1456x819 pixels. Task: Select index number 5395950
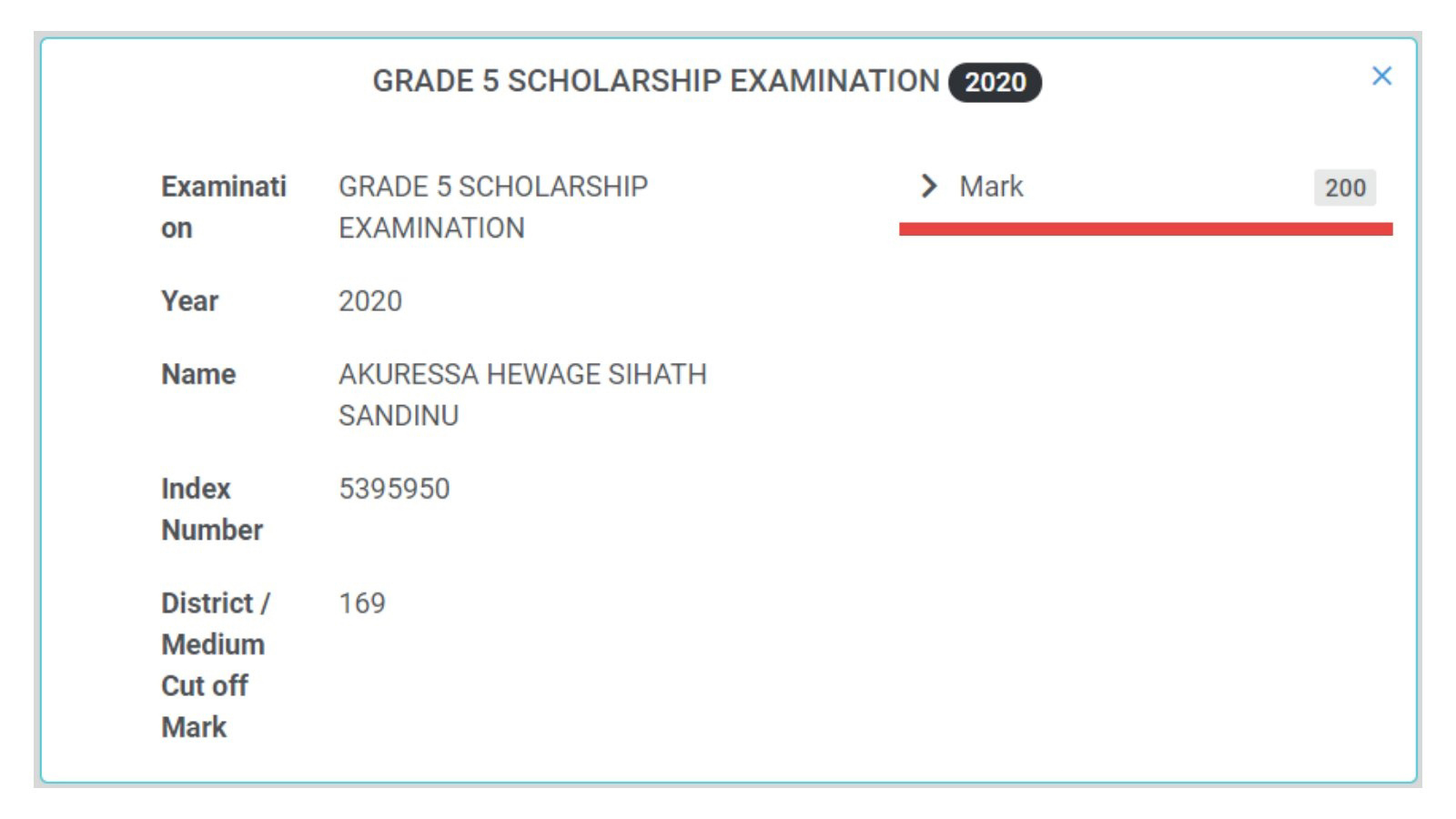pyautogui.click(x=394, y=489)
